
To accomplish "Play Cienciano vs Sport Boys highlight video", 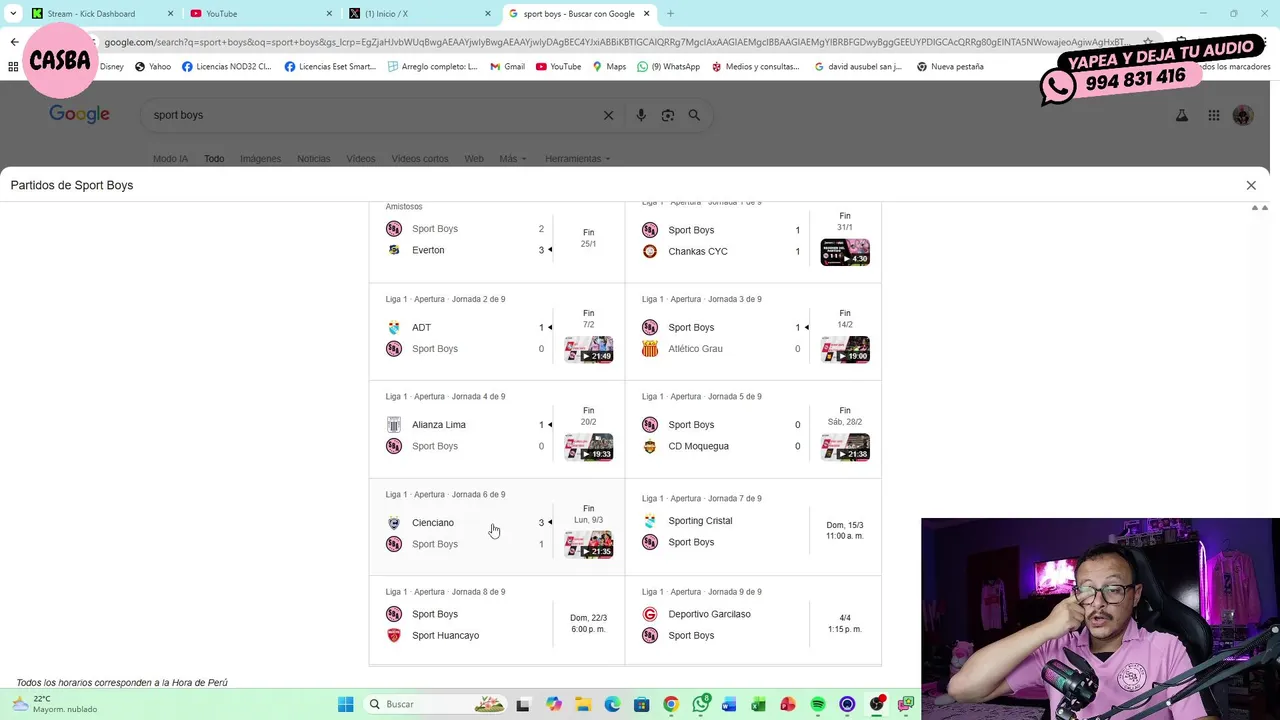I will click(x=589, y=544).
